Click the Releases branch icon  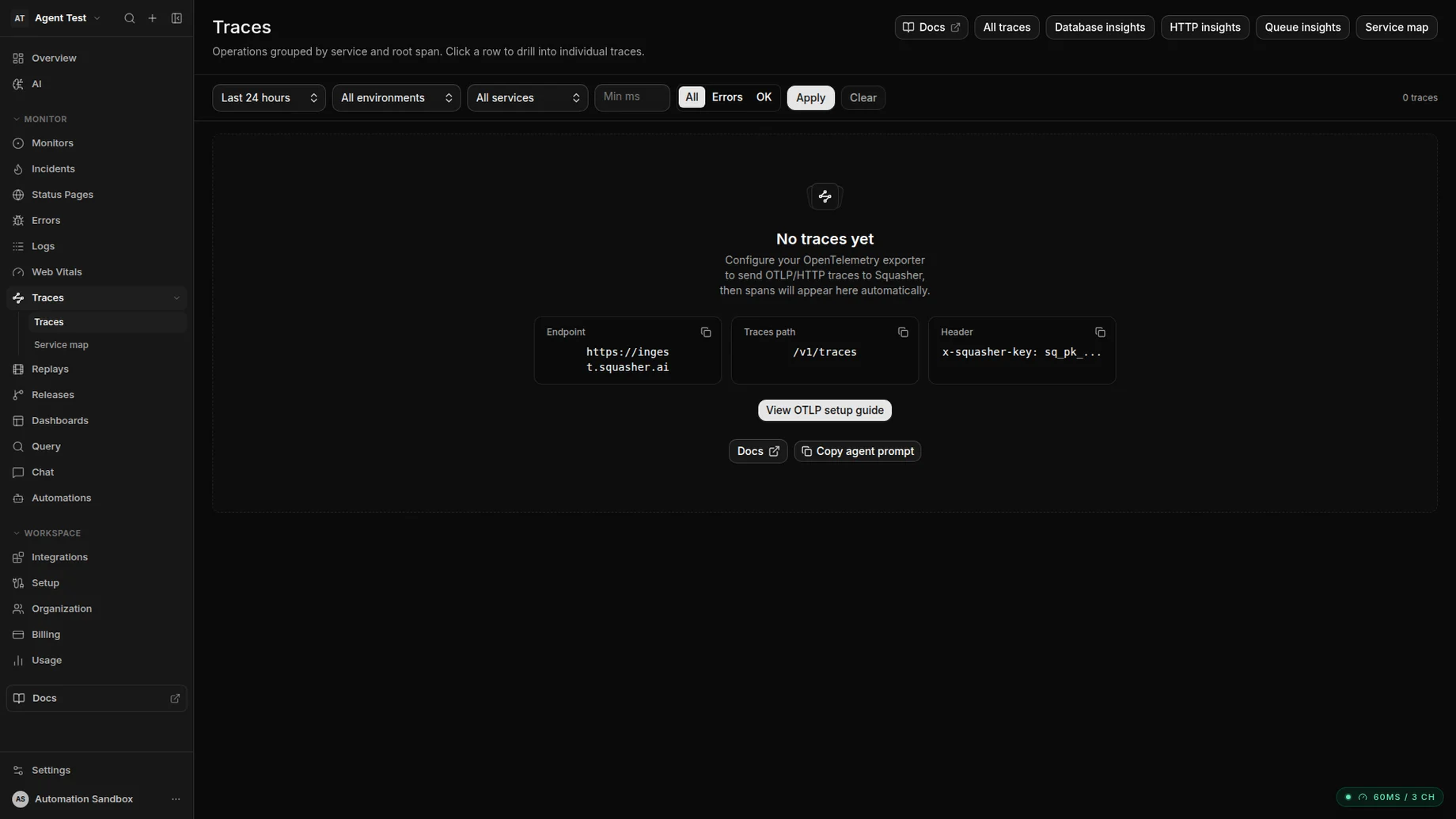tap(18, 395)
